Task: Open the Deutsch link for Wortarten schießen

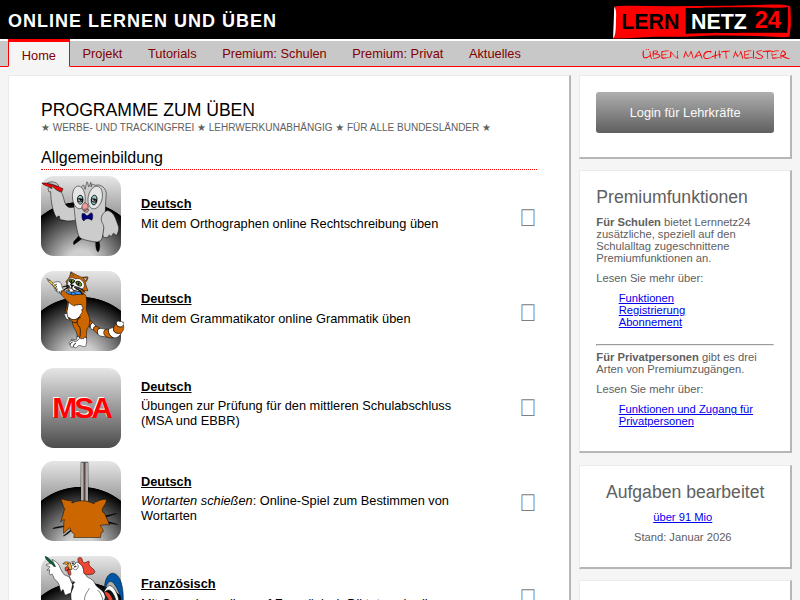Action: point(166,482)
